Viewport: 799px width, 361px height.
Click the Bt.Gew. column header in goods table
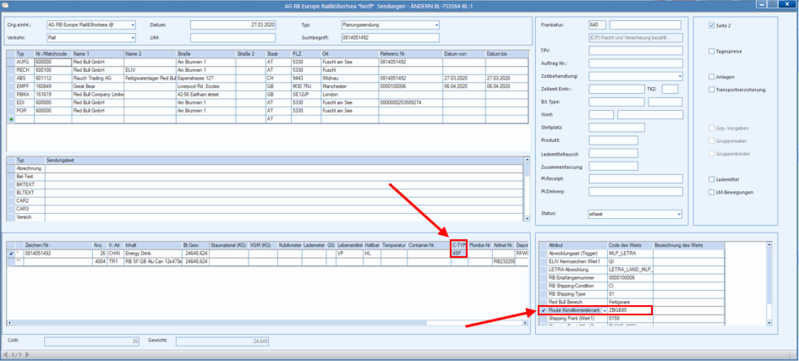tap(195, 245)
